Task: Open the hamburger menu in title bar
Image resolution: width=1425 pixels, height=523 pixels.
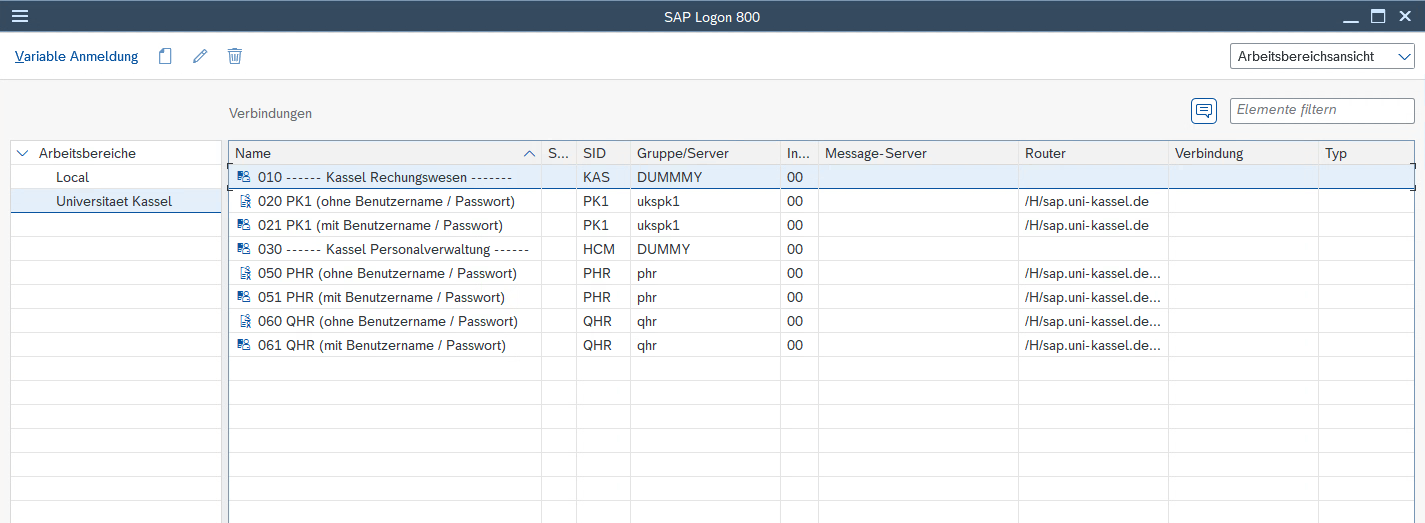Action: 19,16
